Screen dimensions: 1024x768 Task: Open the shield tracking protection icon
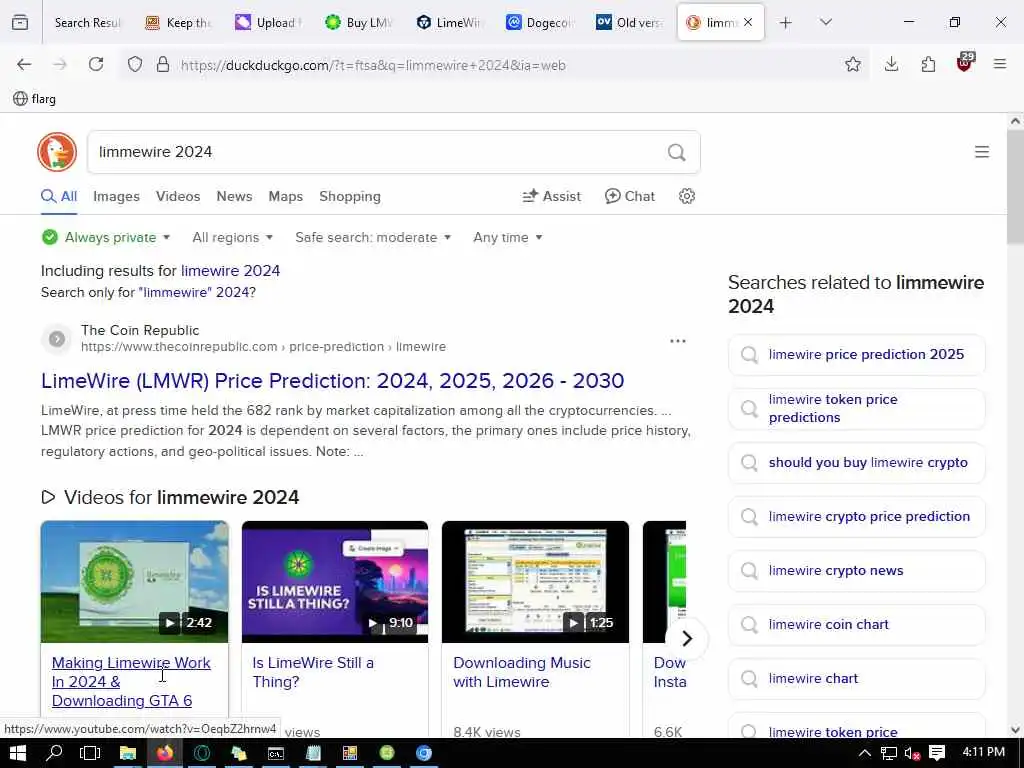pyautogui.click(x=135, y=65)
